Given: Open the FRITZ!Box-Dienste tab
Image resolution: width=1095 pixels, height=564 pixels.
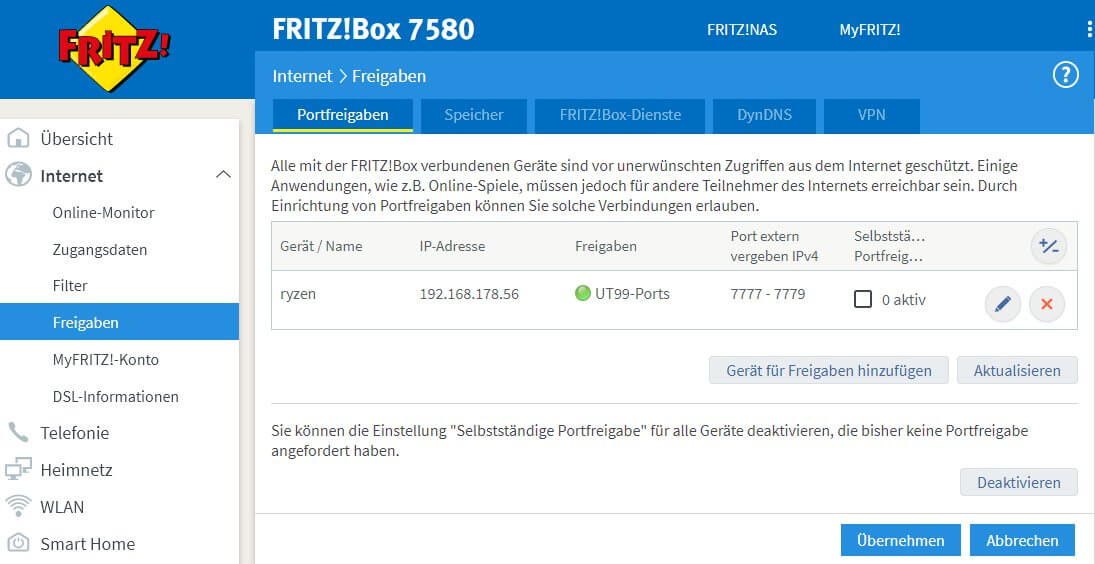Looking at the screenshot, I should tap(620, 115).
